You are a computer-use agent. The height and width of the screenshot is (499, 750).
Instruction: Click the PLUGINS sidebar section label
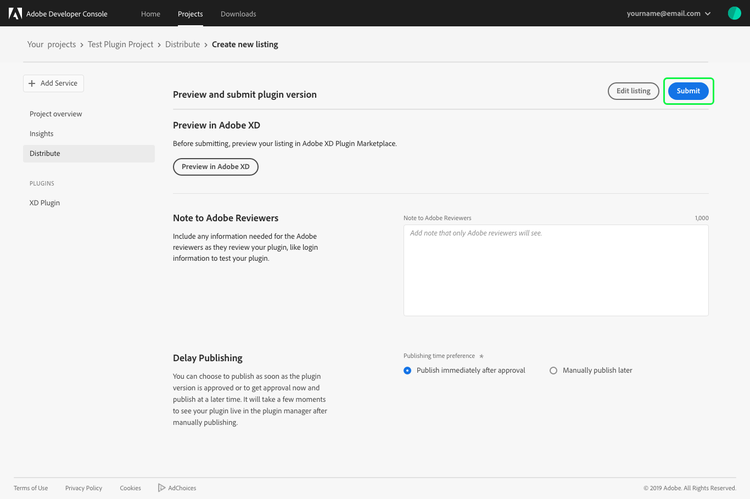[x=42, y=184]
